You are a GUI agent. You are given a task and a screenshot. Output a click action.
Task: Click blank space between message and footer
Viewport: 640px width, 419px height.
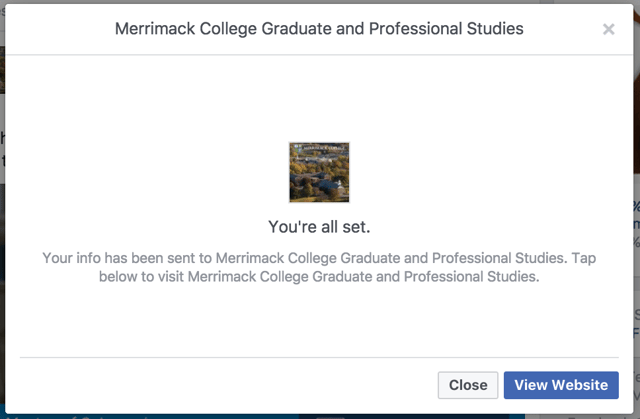point(319,320)
